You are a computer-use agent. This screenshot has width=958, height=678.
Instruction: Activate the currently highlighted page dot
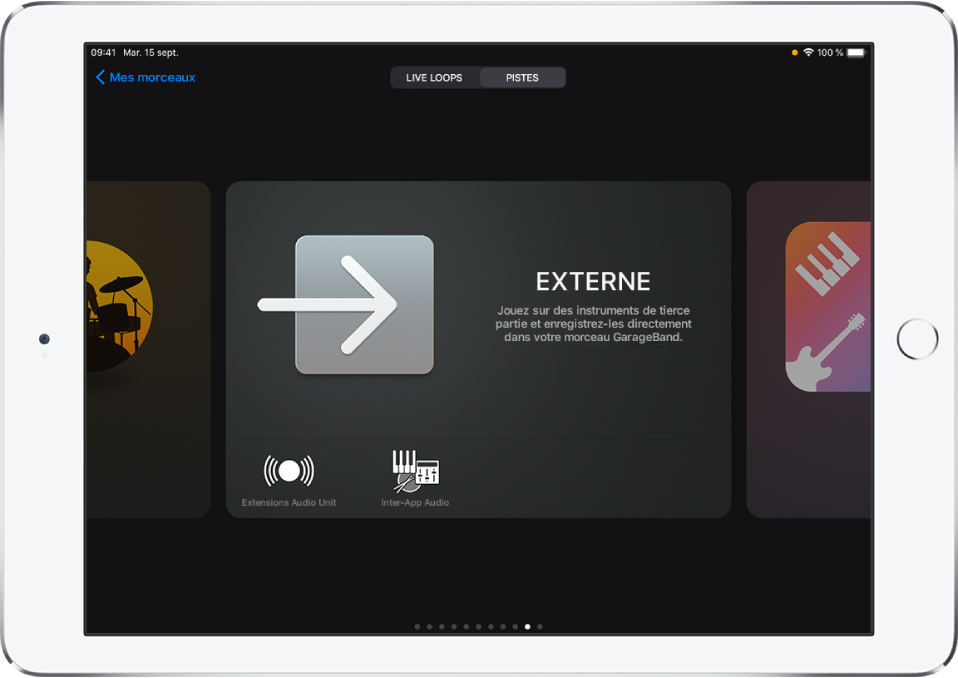click(528, 625)
